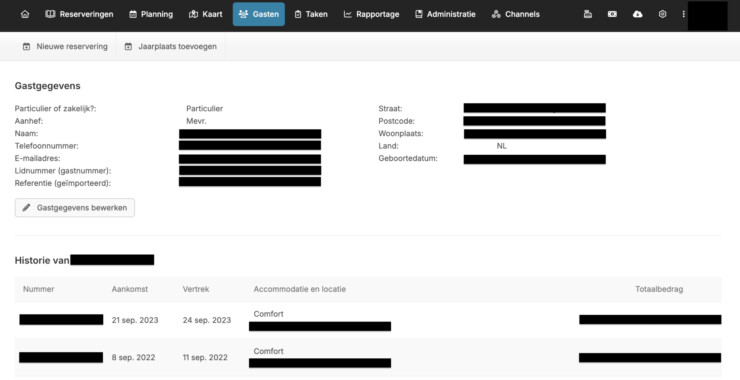Open the Reserveringen menu
The image size is (740, 380).
point(79,14)
